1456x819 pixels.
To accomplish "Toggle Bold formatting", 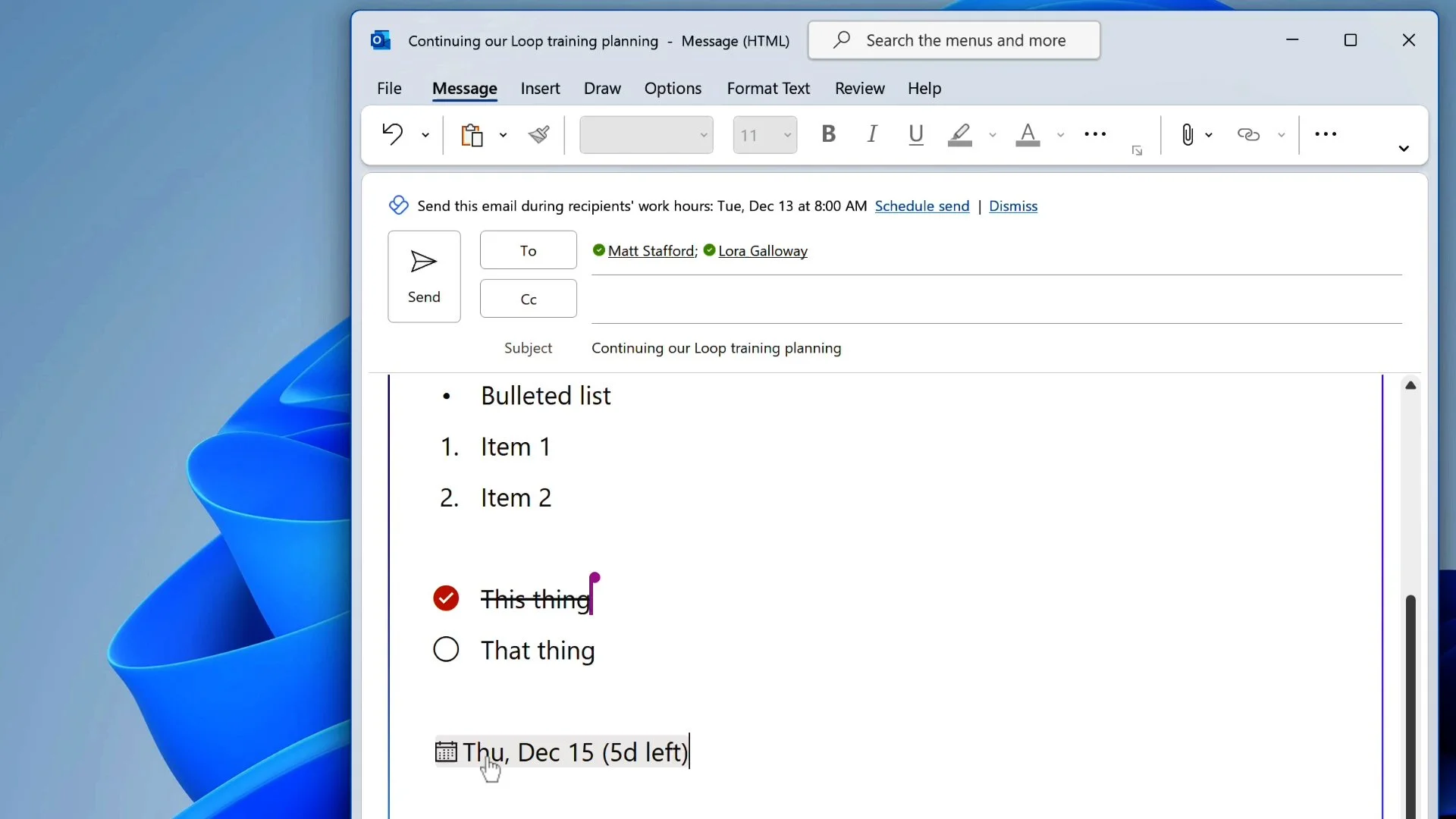I will click(828, 134).
